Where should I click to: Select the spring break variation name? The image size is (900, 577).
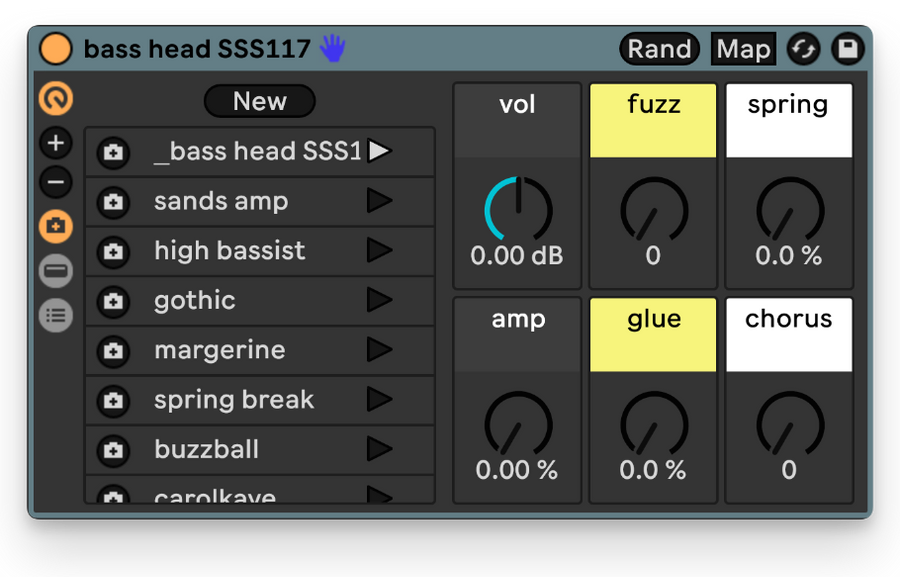pos(234,400)
